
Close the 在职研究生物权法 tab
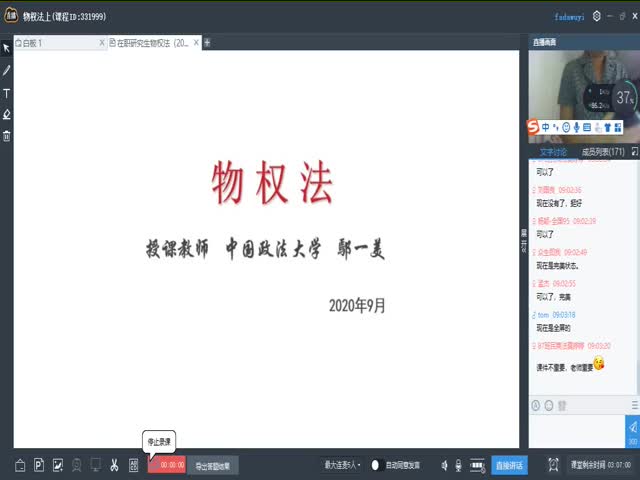click(x=196, y=42)
